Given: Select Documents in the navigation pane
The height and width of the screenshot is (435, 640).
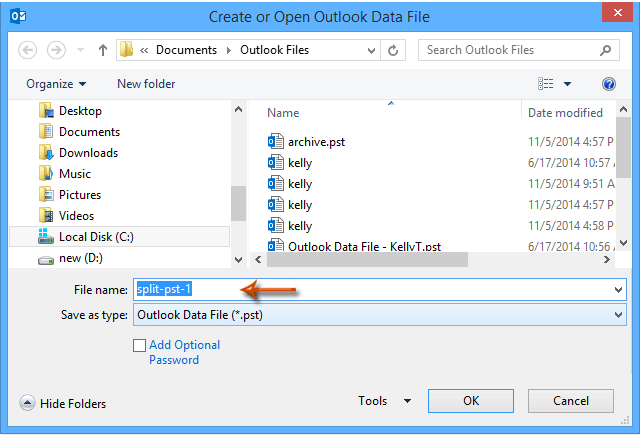Looking at the screenshot, I should pos(89,132).
